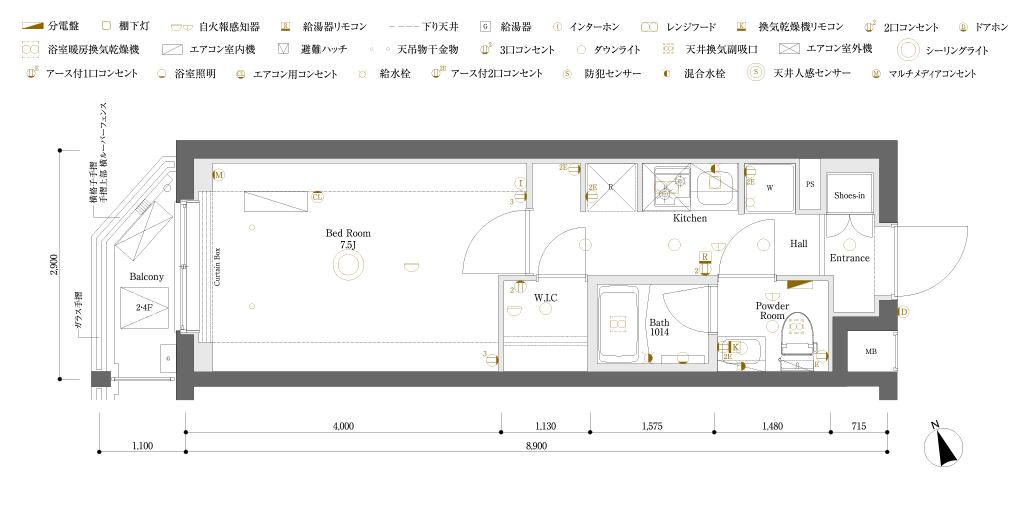Viewport: 1018px width, 513px height.
Task: Select the Balcony label
Action: pyautogui.click(x=146, y=276)
